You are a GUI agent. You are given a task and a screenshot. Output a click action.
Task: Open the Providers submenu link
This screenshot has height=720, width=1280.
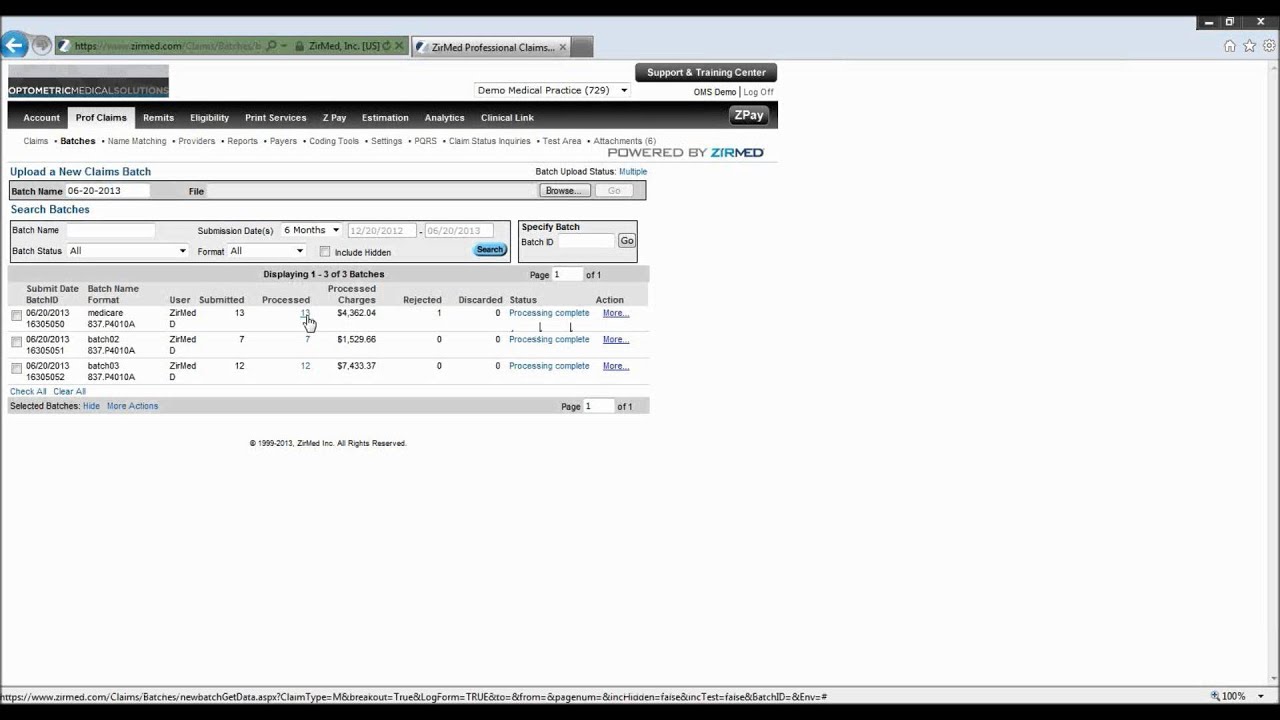click(x=197, y=141)
